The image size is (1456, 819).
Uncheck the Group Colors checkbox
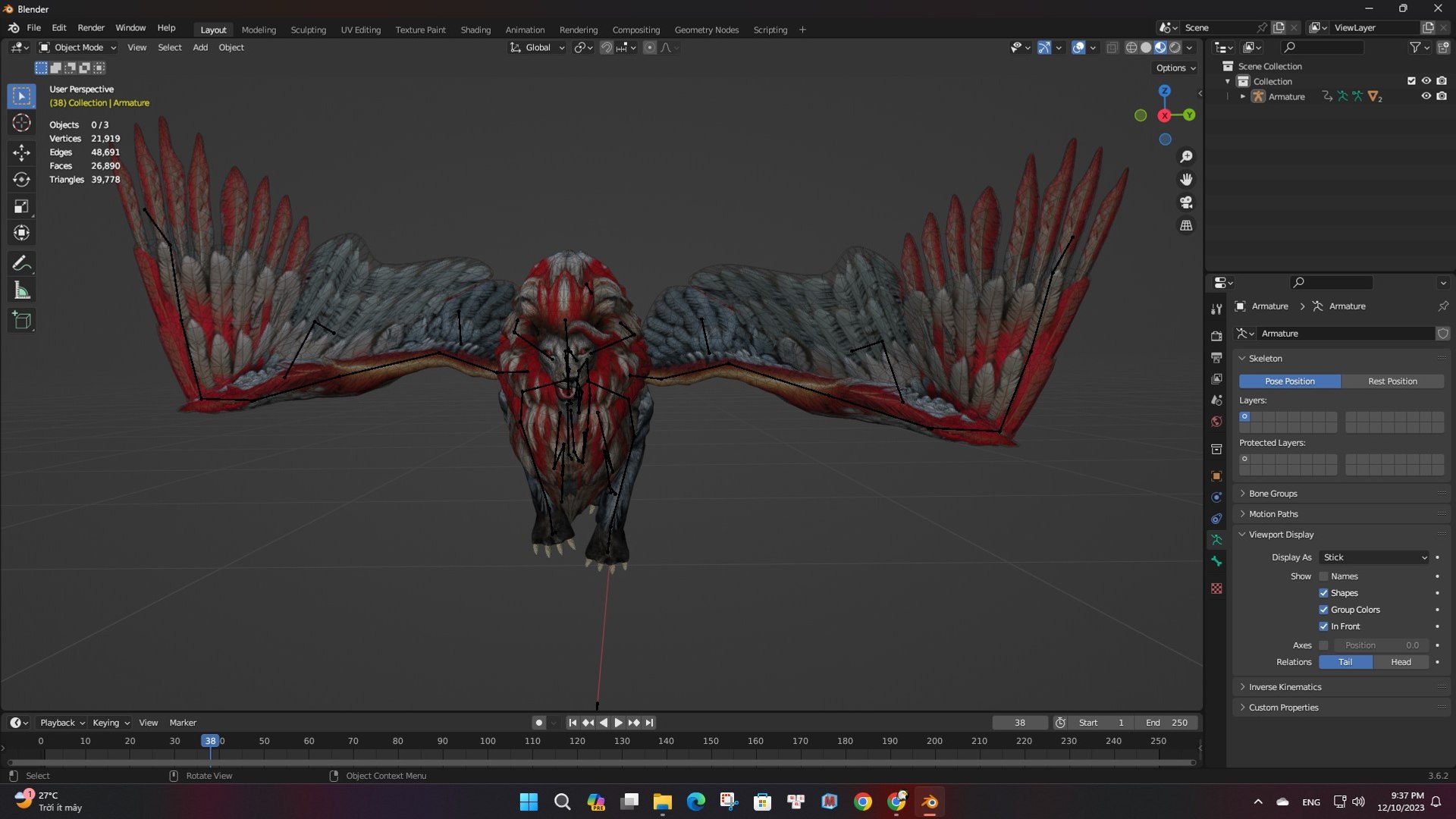1323,610
